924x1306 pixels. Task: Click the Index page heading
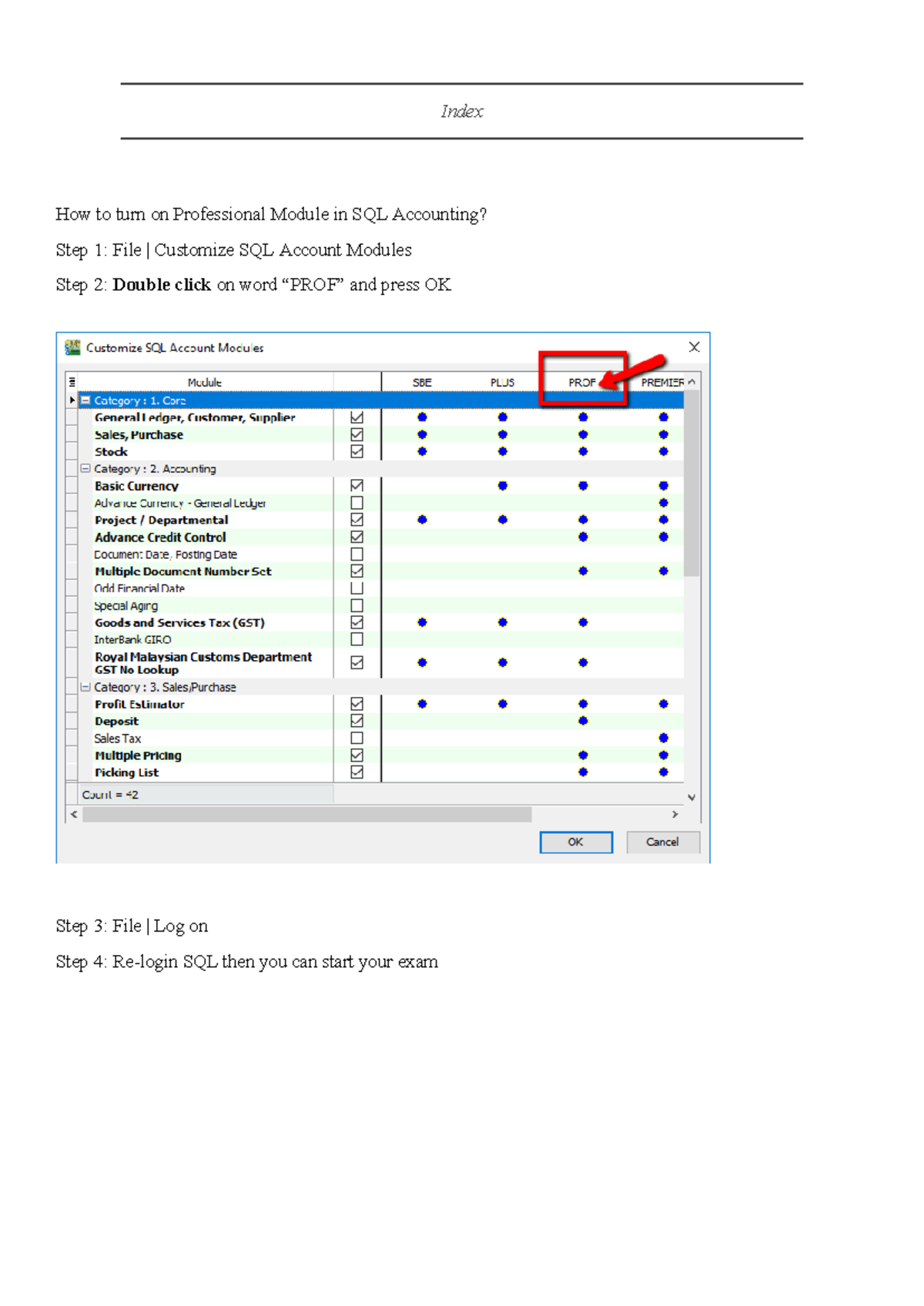[x=462, y=112]
